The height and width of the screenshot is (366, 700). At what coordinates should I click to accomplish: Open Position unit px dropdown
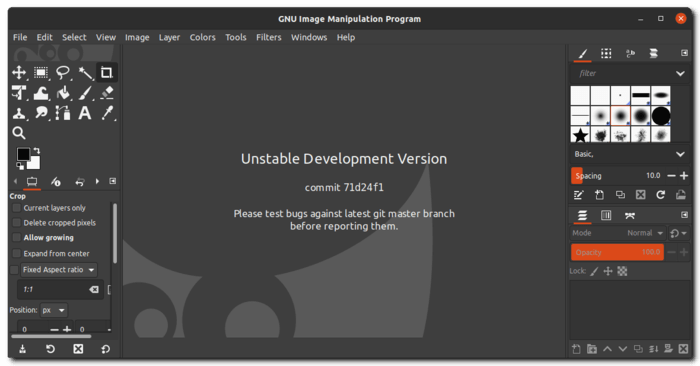coord(54,310)
